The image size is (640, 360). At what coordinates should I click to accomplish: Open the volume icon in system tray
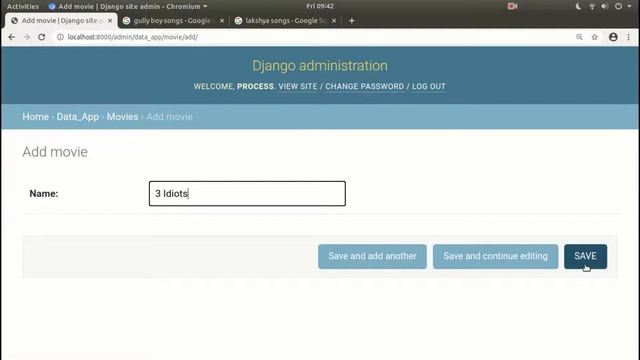click(x=604, y=6)
